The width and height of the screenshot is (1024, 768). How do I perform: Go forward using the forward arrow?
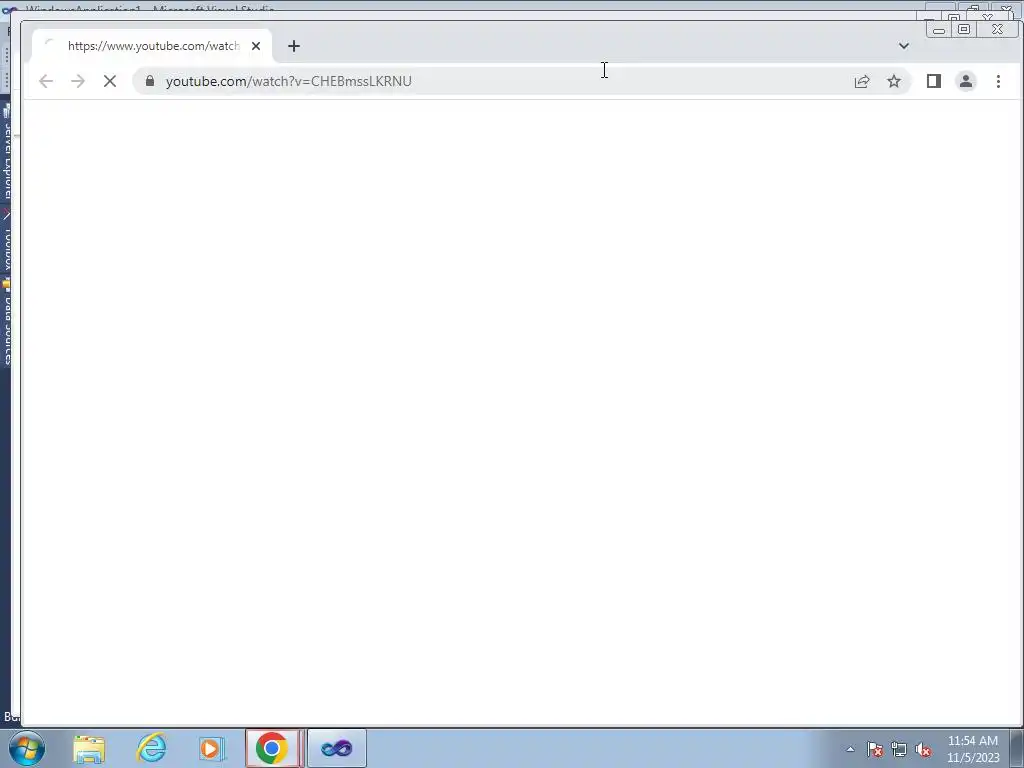(78, 81)
